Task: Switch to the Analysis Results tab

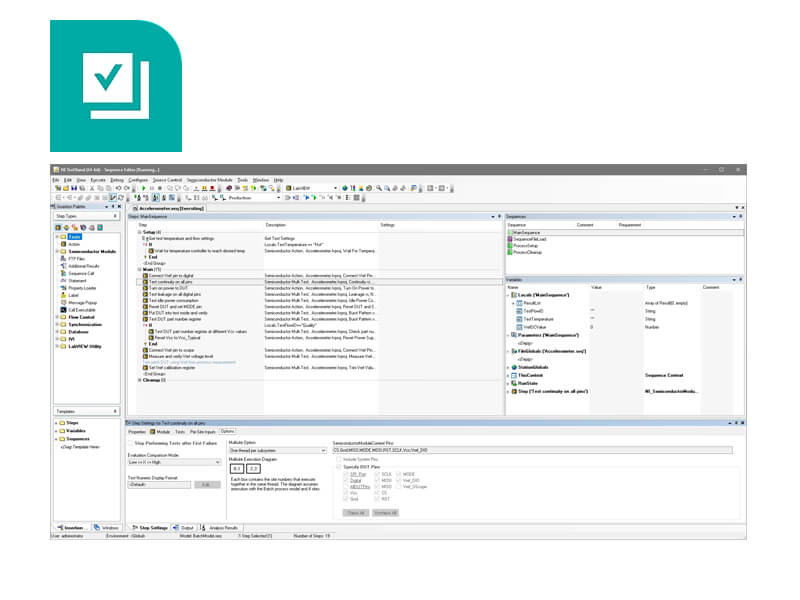Action: pyautogui.click(x=223, y=527)
